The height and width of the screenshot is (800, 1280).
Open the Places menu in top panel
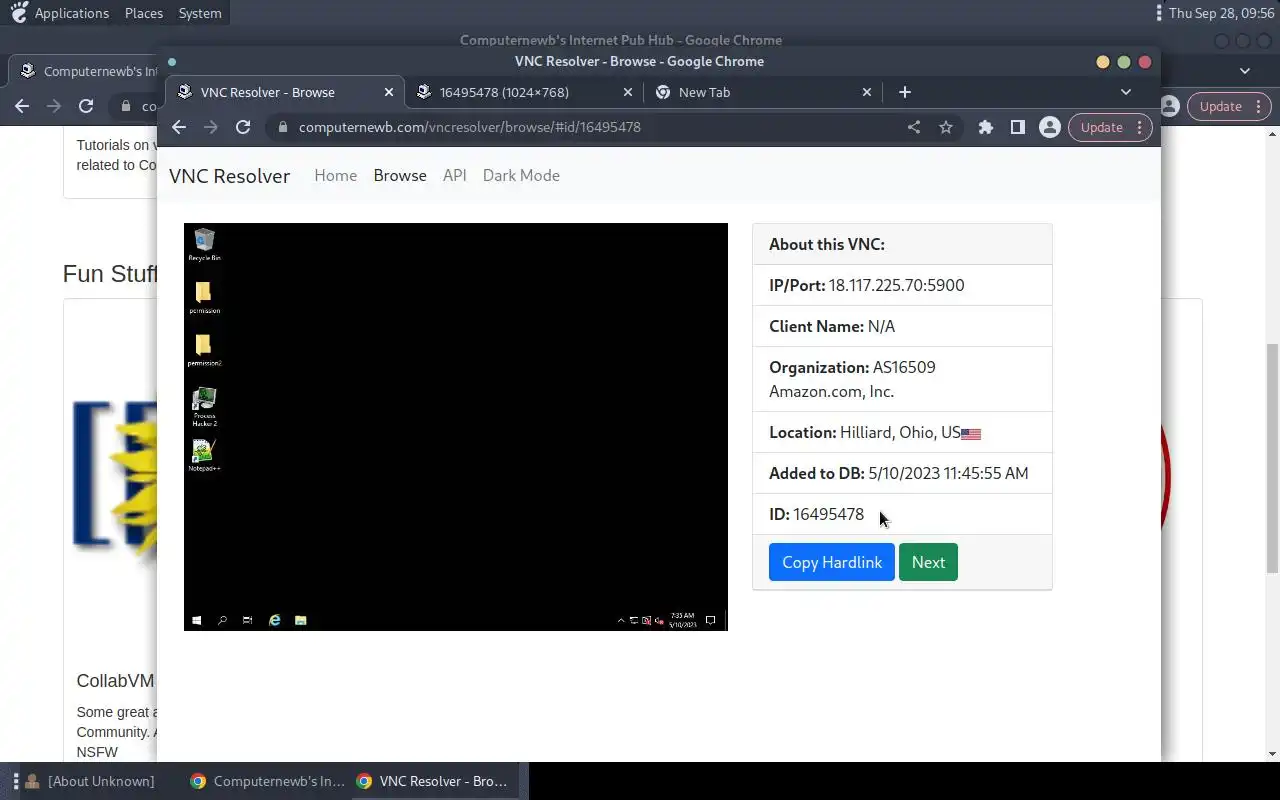(144, 13)
